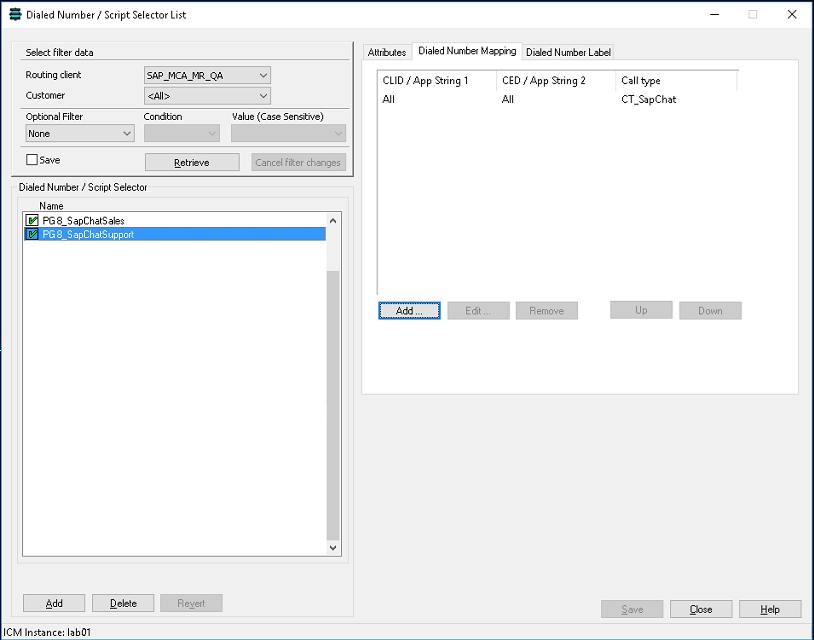Click the Name column header in the list
Image resolution: width=814 pixels, height=640 pixels.
coord(51,206)
